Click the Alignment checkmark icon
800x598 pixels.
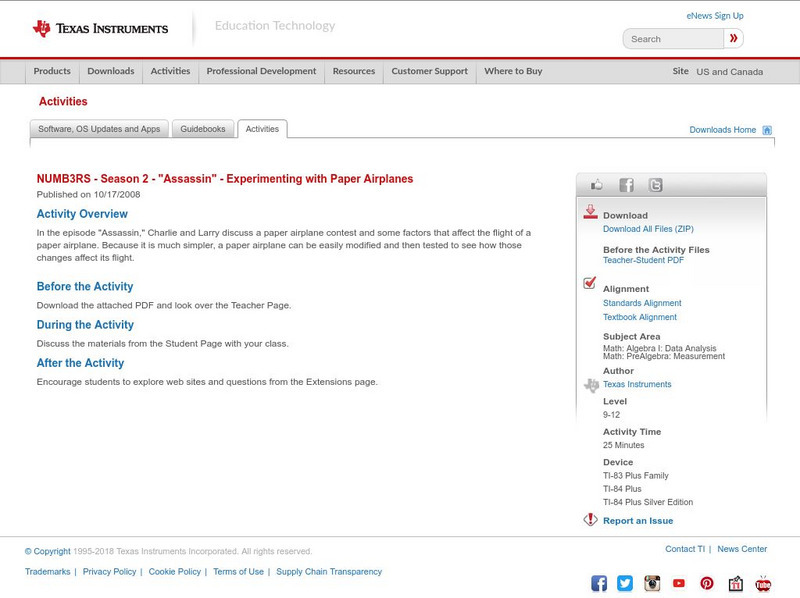coord(590,283)
